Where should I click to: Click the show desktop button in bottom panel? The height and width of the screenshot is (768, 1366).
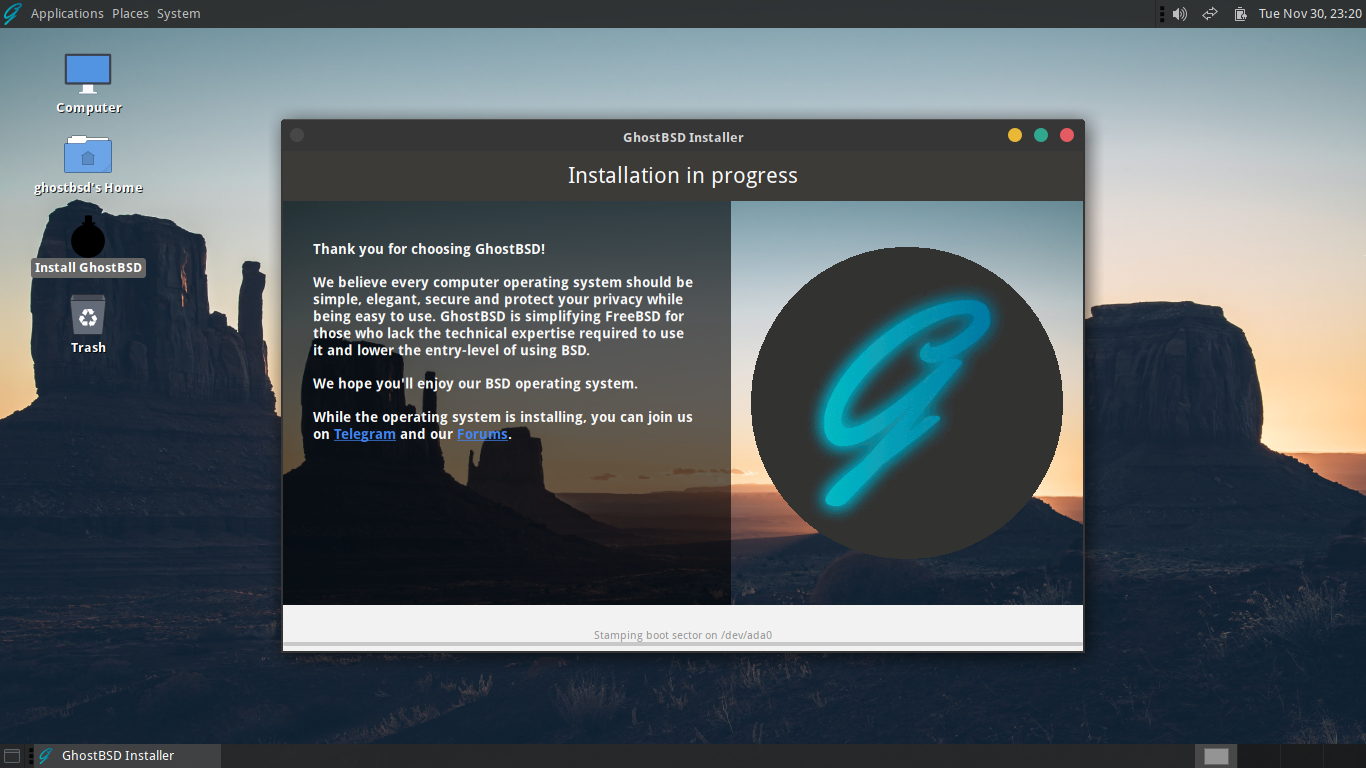click(12, 756)
